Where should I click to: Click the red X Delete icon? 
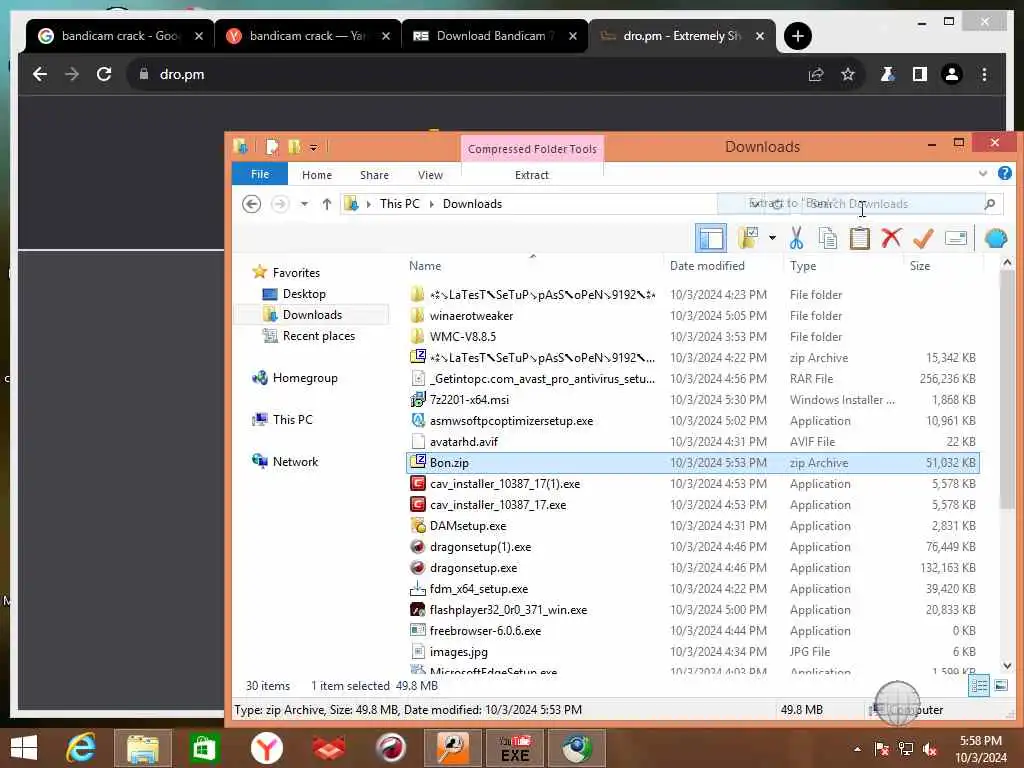(x=891, y=238)
